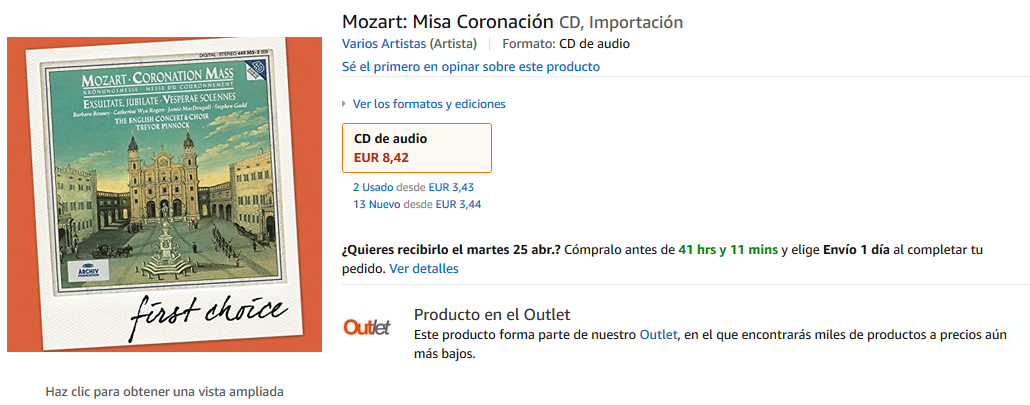
Task: Click 'Sé el primero en opinar sobre este producto'
Action: pos(470,67)
